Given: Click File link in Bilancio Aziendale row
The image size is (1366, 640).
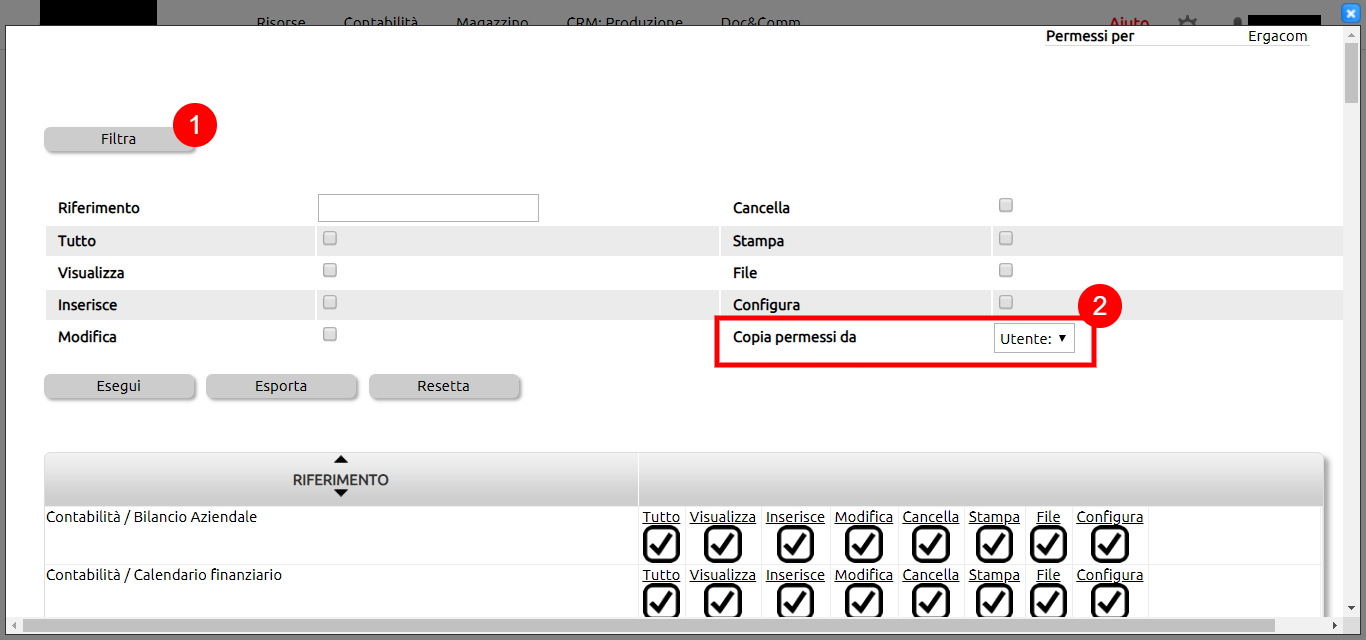Looking at the screenshot, I should 1048,517.
